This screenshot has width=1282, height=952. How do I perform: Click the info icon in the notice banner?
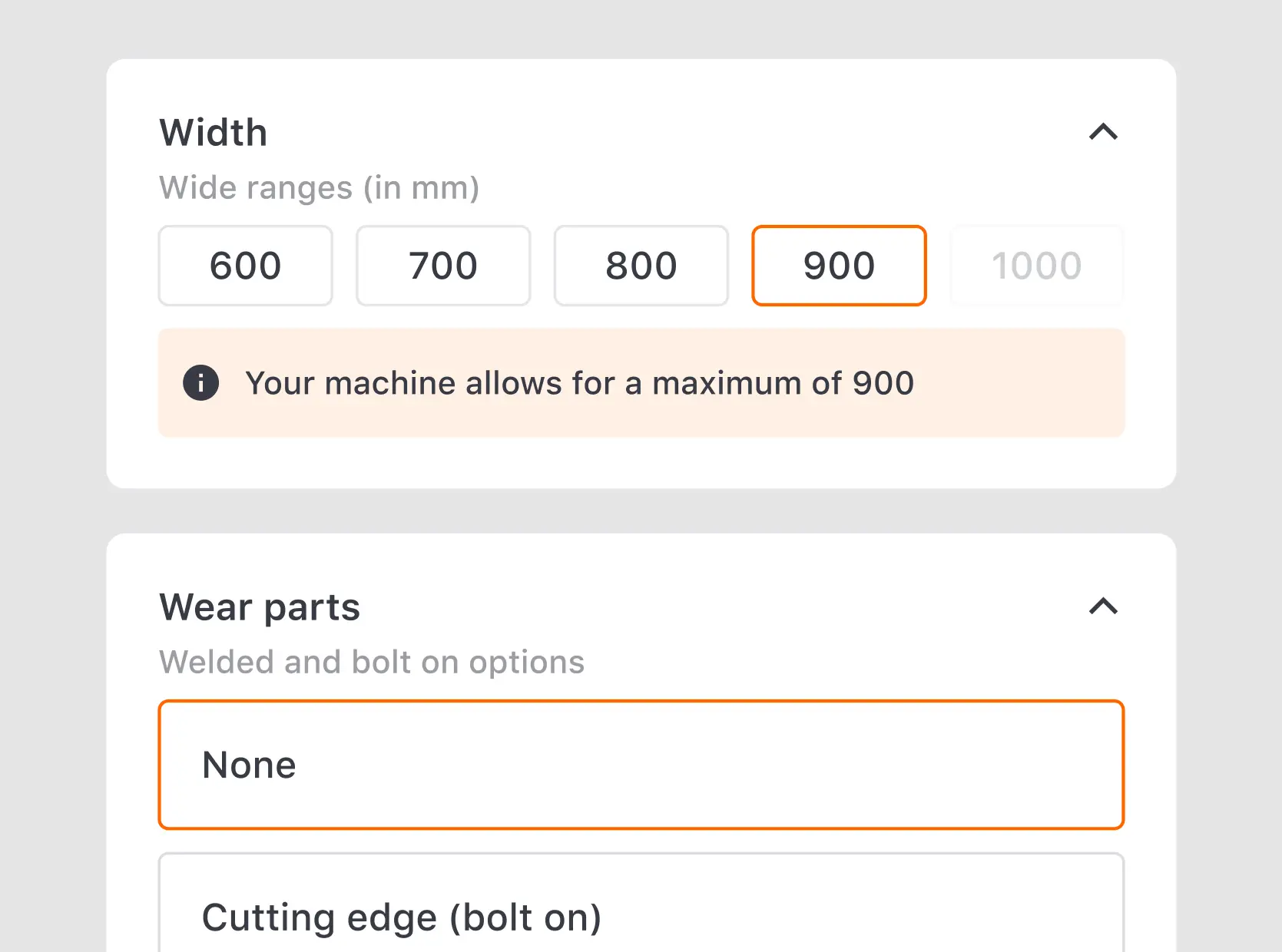tap(200, 382)
